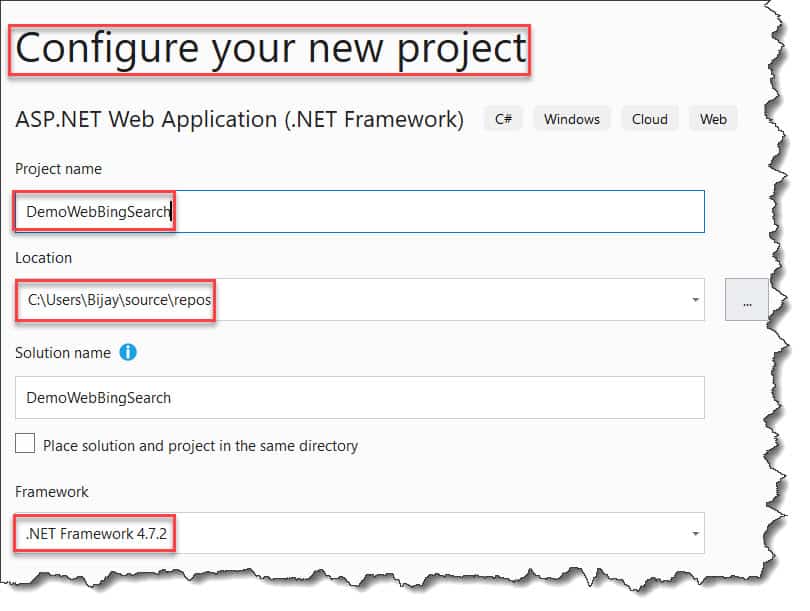Click the .NET Framework 4.7.2 selection
The image size is (810, 611).
(x=95, y=534)
